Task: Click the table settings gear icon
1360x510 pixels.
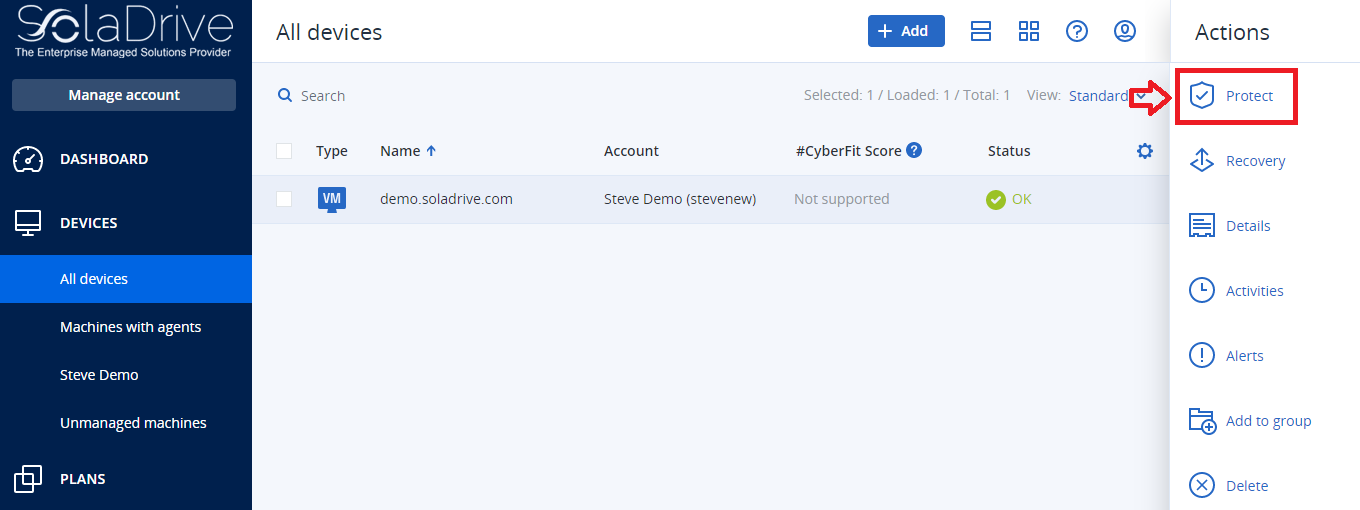Action: click(x=1145, y=151)
